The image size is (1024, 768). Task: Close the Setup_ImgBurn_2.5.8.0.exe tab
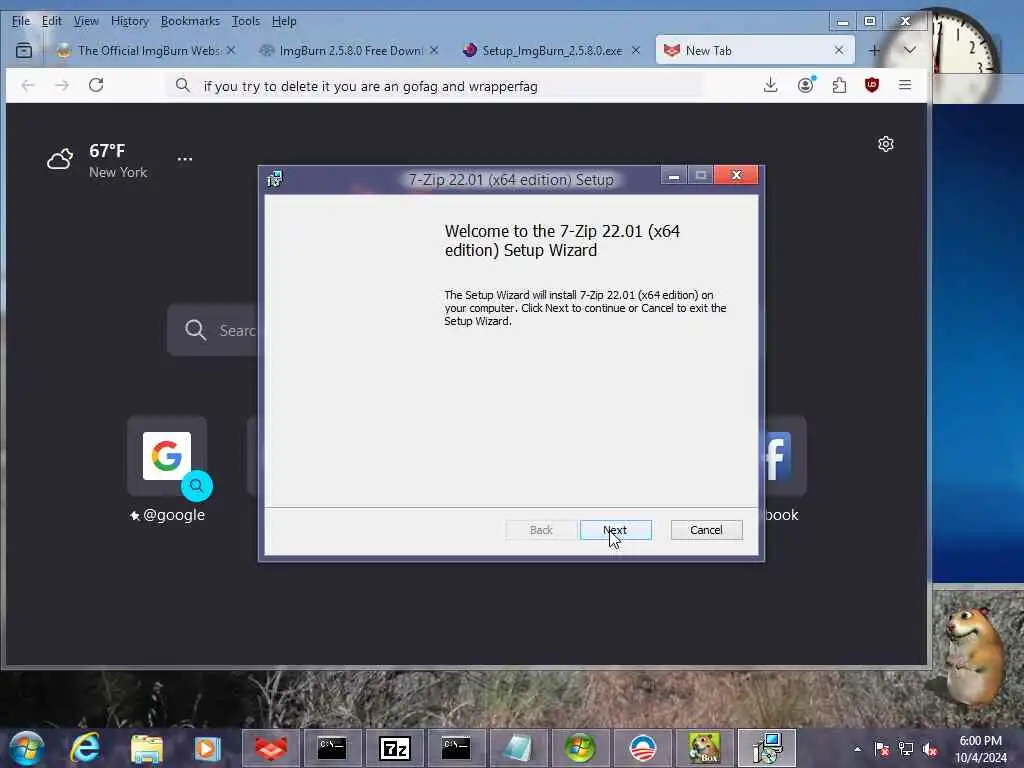coord(635,50)
